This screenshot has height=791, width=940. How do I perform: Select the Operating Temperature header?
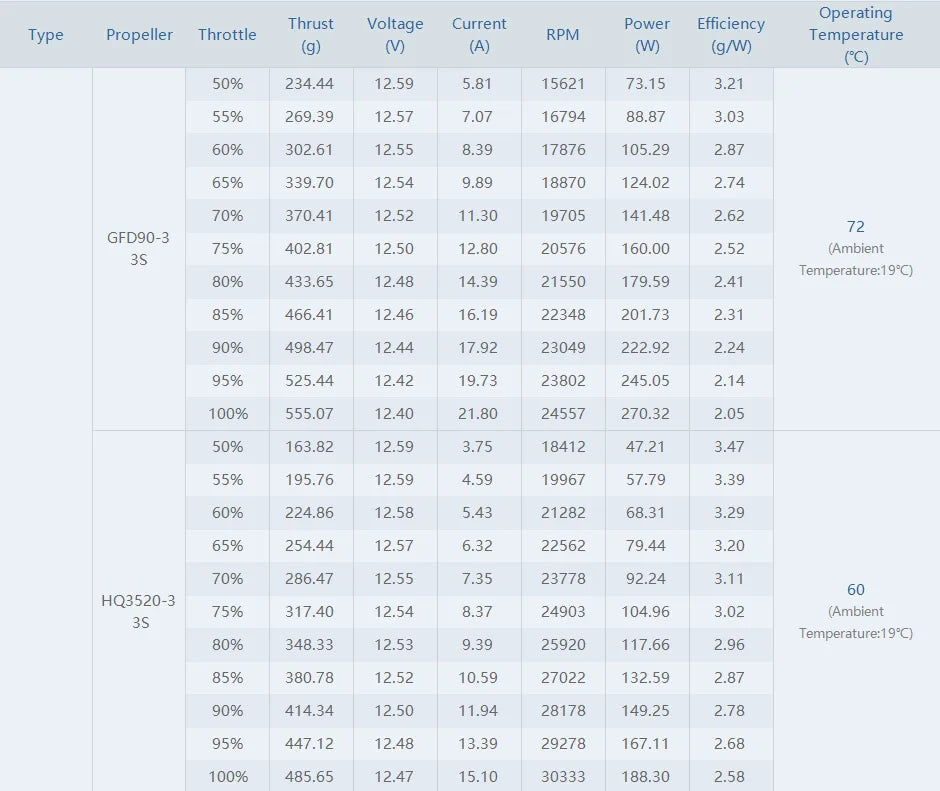click(x=856, y=35)
